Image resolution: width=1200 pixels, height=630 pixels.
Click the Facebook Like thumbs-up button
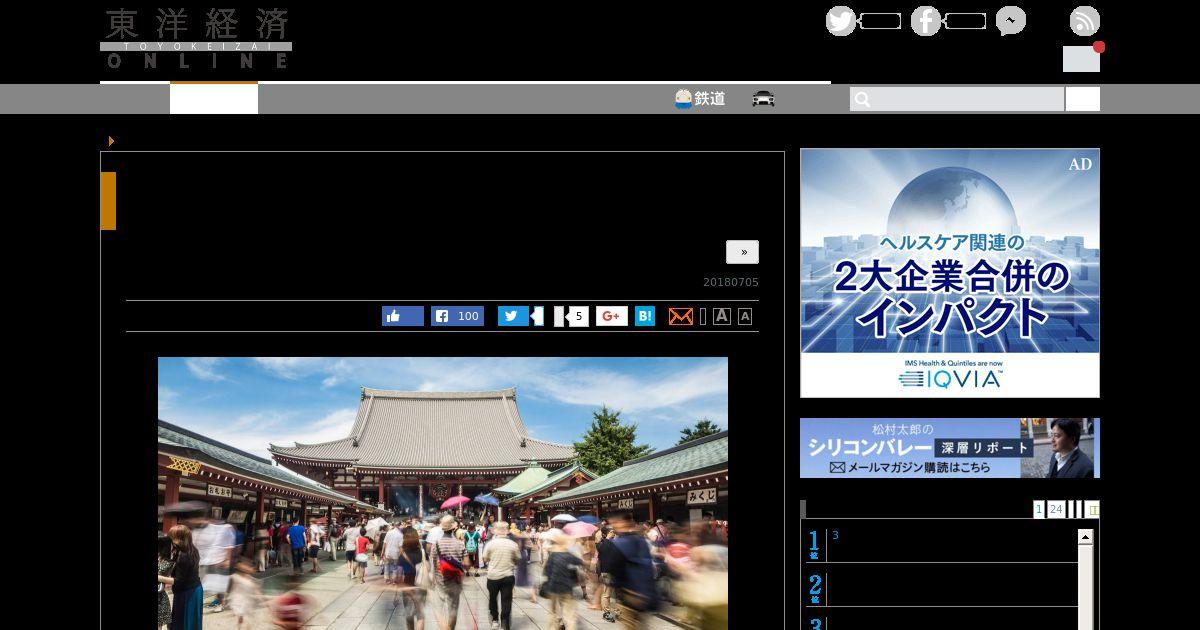point(403,316)
